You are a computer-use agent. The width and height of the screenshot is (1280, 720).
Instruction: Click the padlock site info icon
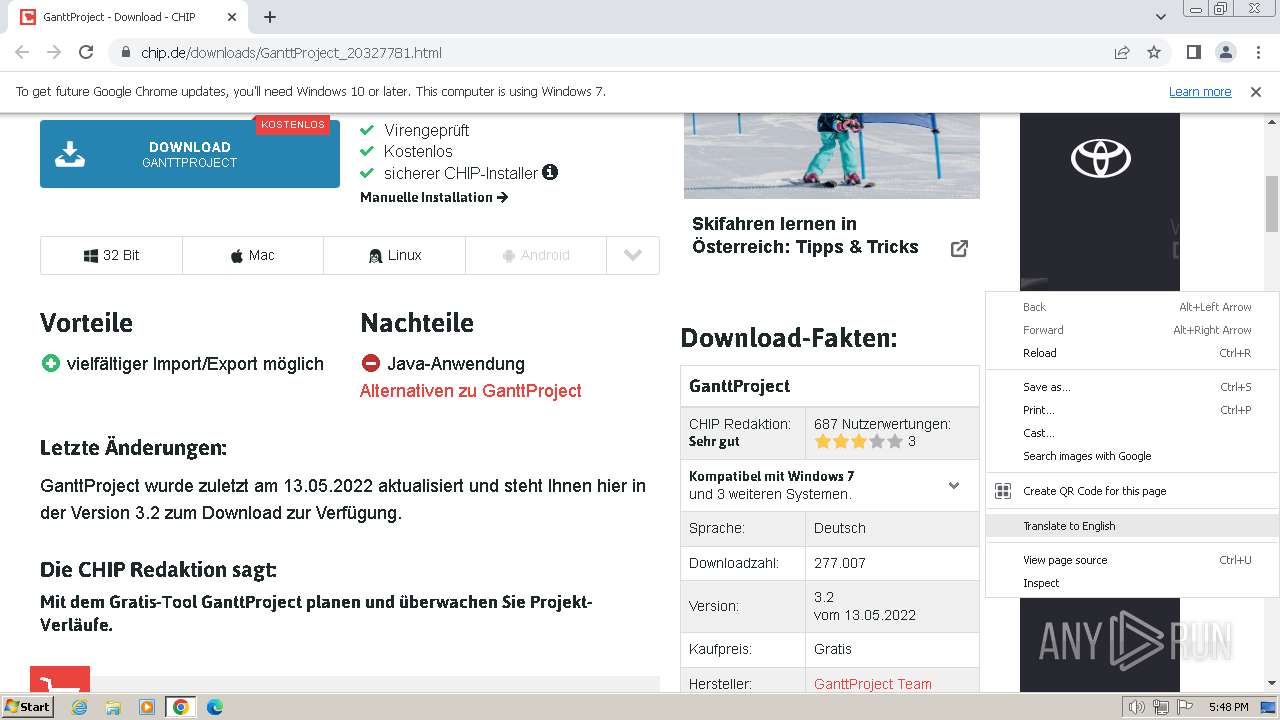click(125, 52)
